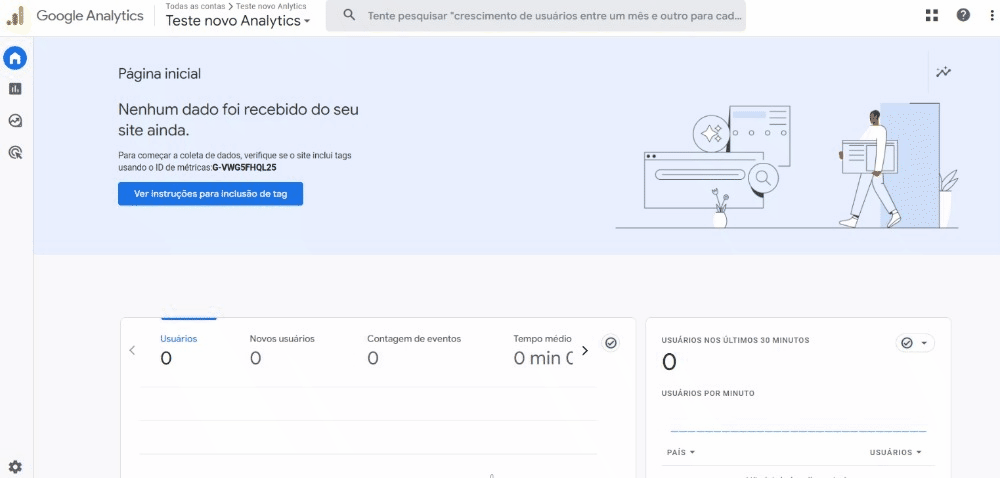Click the Página inicial heading
Viewport: 1000px width, 478px height.
coord(159,74)
